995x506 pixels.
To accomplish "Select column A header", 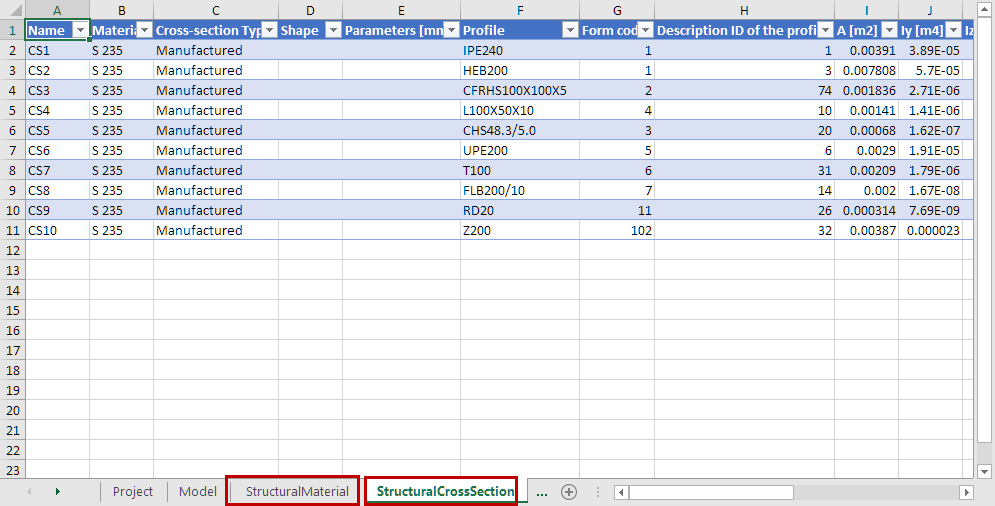I will 57,10.
